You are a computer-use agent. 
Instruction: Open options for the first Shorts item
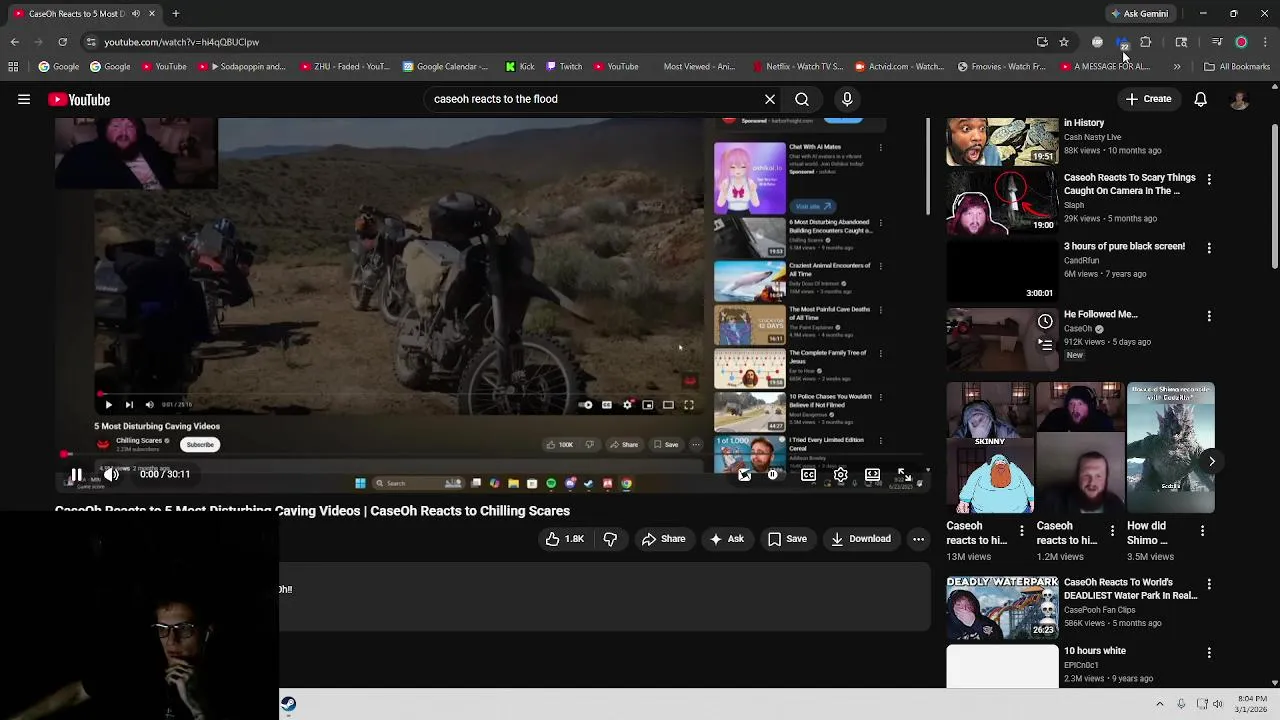coord(1021,530)
